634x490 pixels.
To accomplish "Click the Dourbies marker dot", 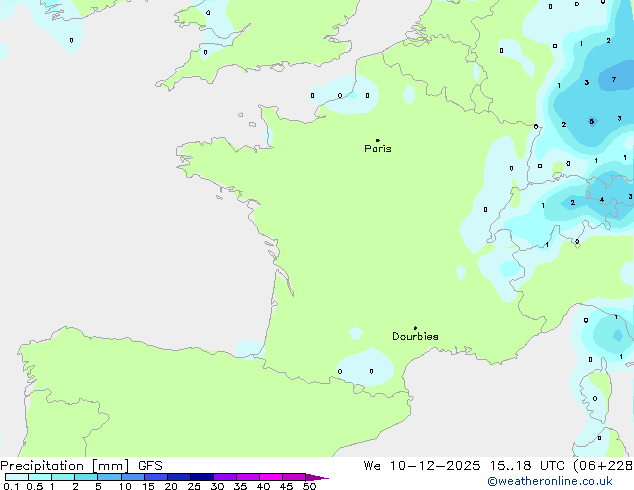I will point(415,328).
